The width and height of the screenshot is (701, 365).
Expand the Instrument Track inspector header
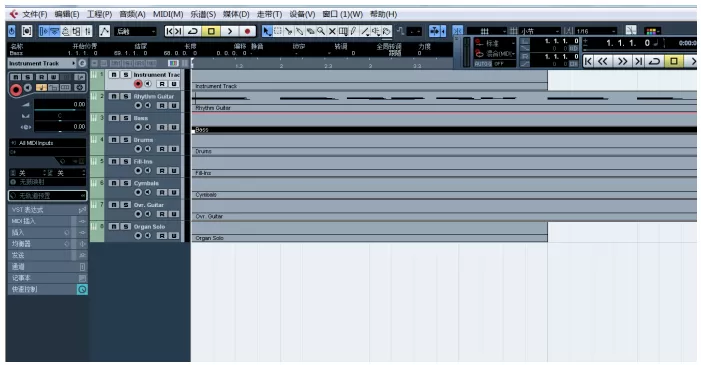[x=43, y=64]
